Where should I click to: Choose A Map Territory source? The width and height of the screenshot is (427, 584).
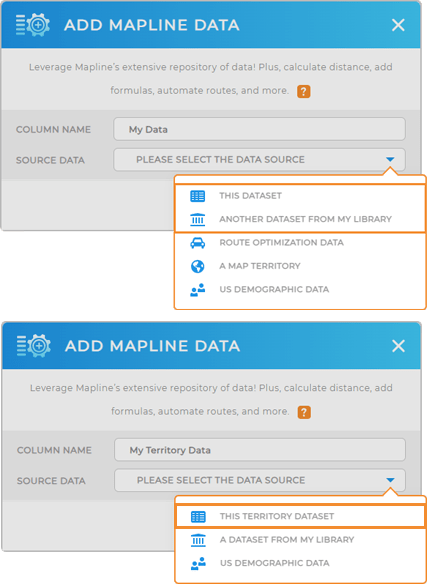tap(300, 266)
